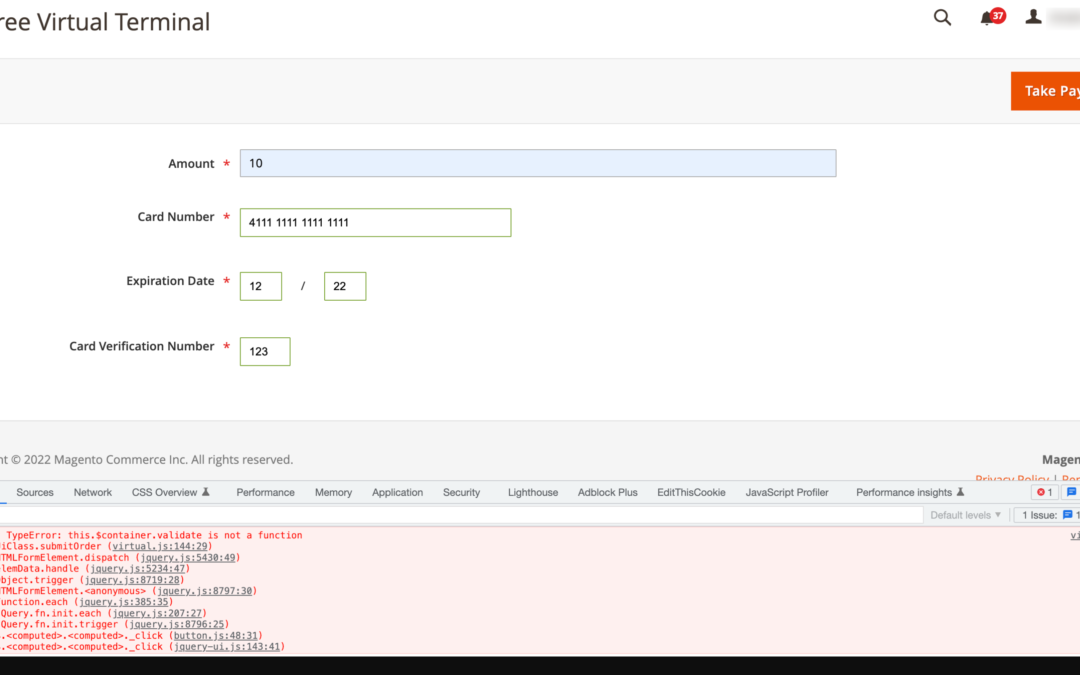Screen dimensions: 1080x675
Task: Open notifications bell with 37 badge
Action: click(x=990, y=17)
